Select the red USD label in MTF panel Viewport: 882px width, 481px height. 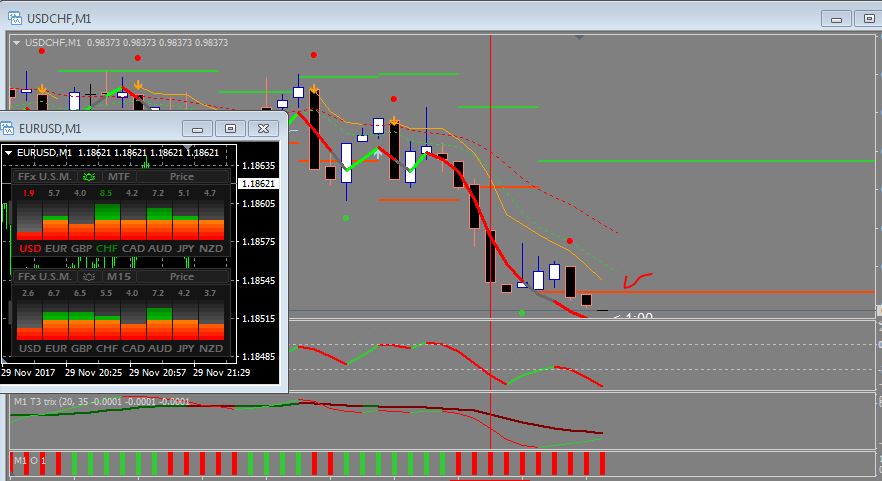30,249
